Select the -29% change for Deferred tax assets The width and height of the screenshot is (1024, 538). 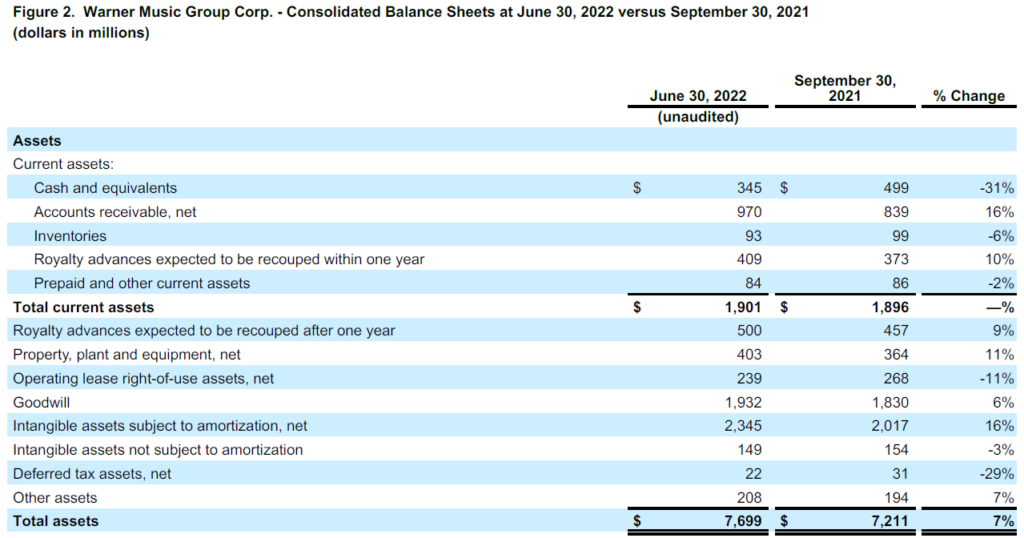[997, 473]
